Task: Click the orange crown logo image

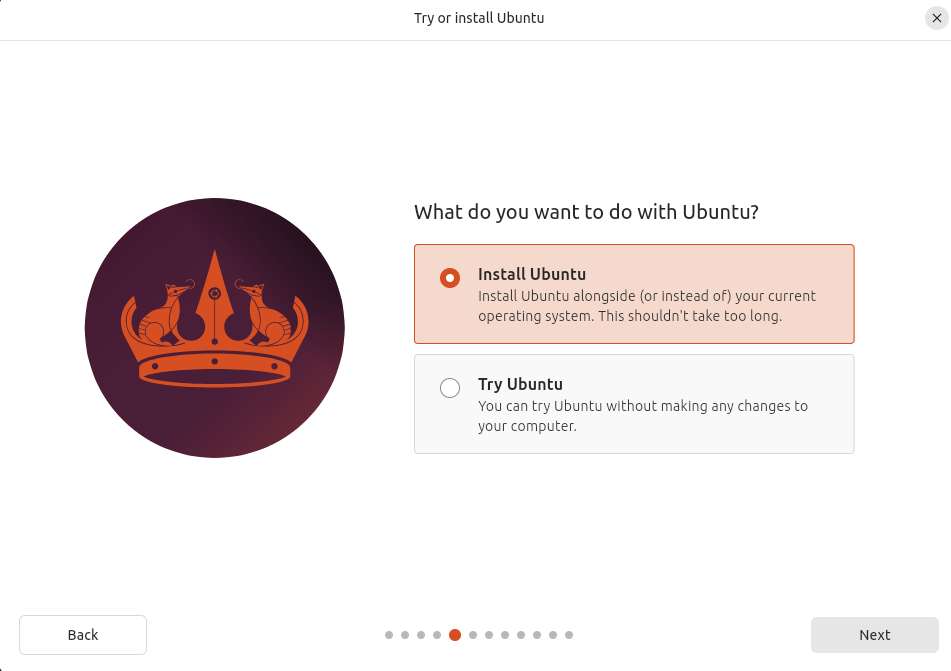Action: point(215,328)
